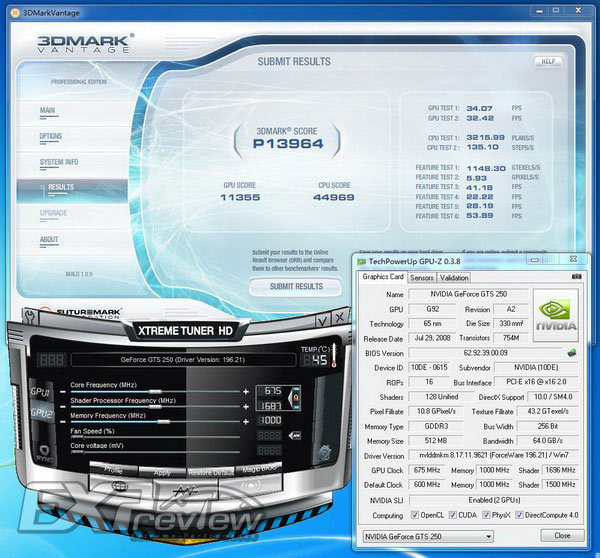Click the Sync icon in Xtreme Tuner

click(x=44, y=454)
